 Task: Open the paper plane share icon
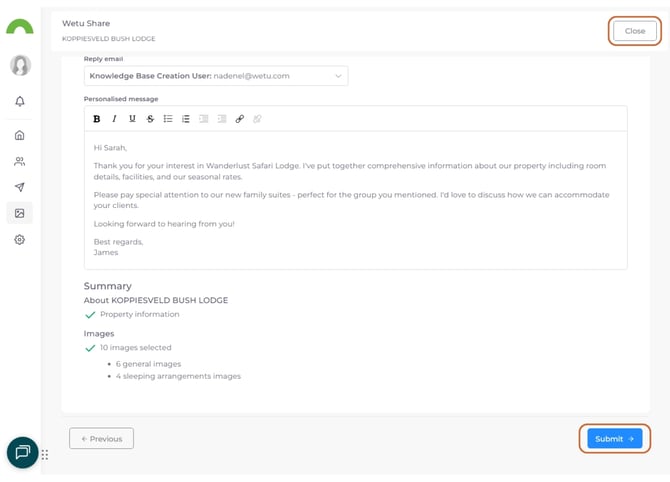[20, 187]
